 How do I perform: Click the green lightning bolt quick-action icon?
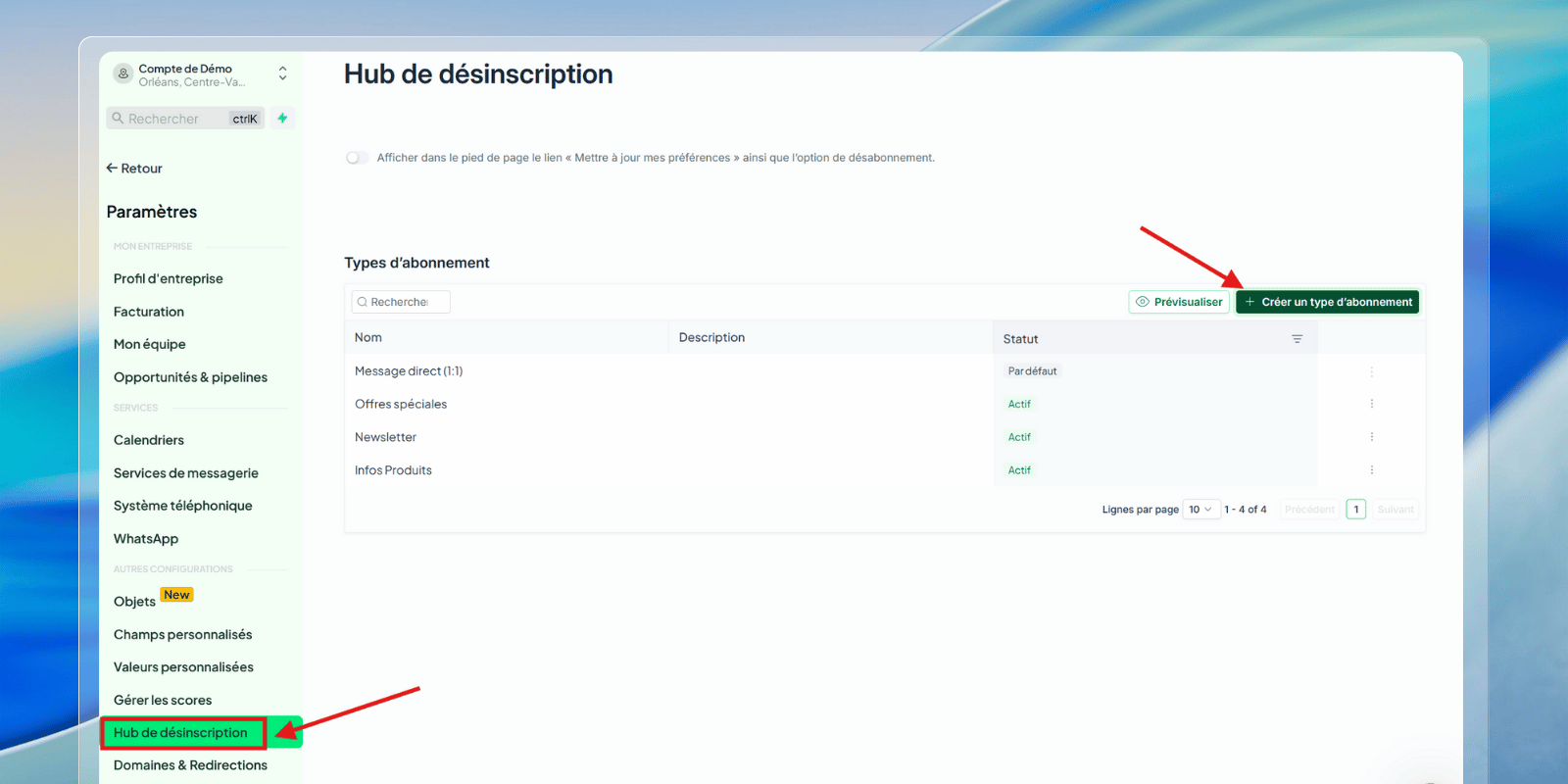[x=282, y=119]
